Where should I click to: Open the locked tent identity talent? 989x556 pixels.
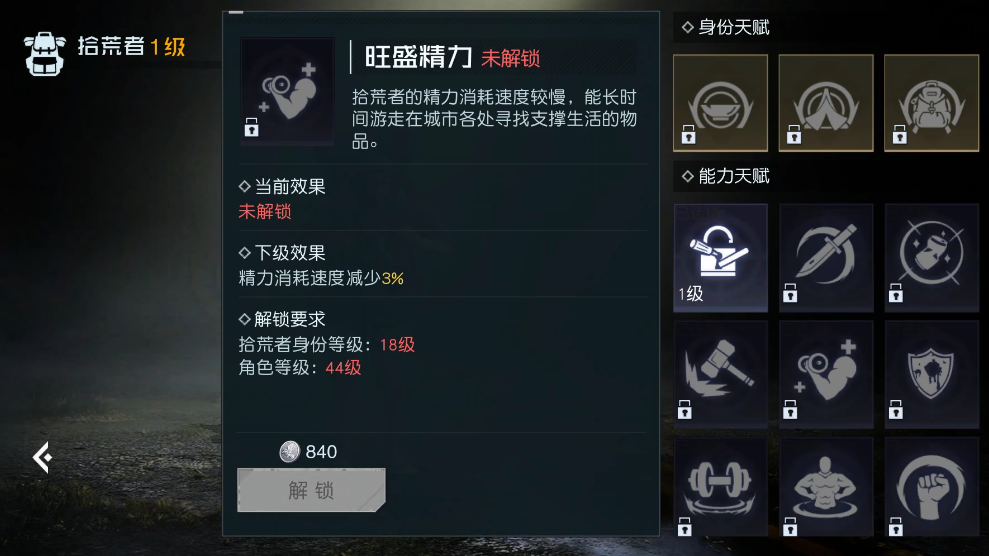826,103
